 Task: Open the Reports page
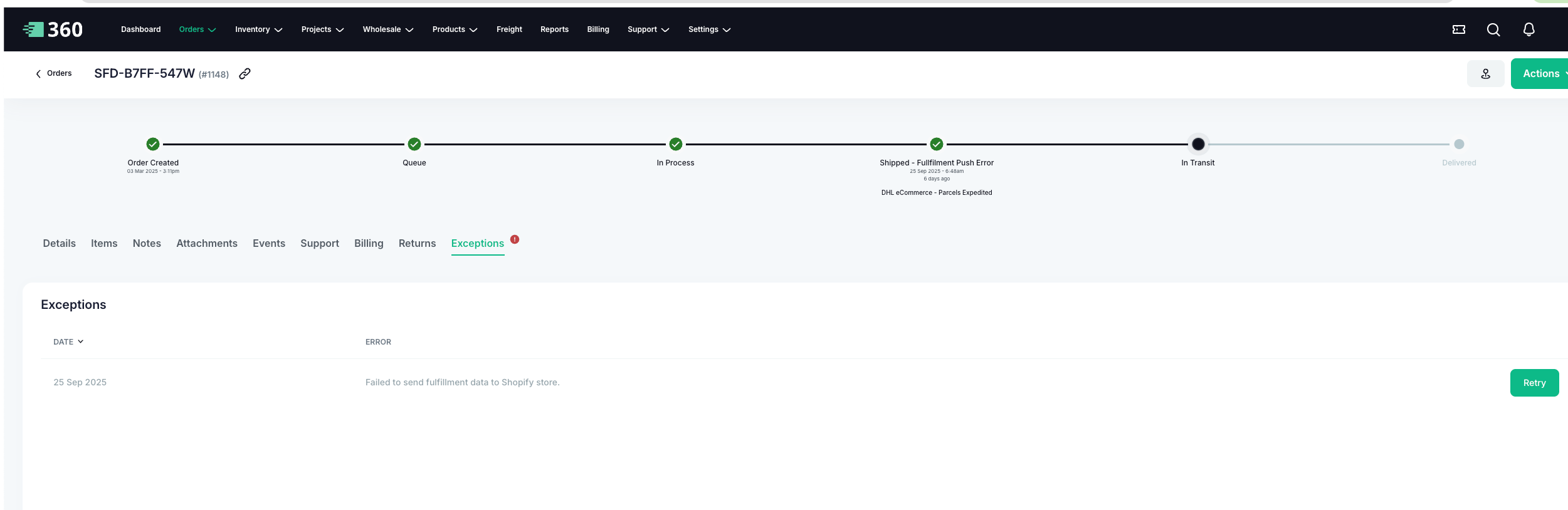tap(554, 29)
